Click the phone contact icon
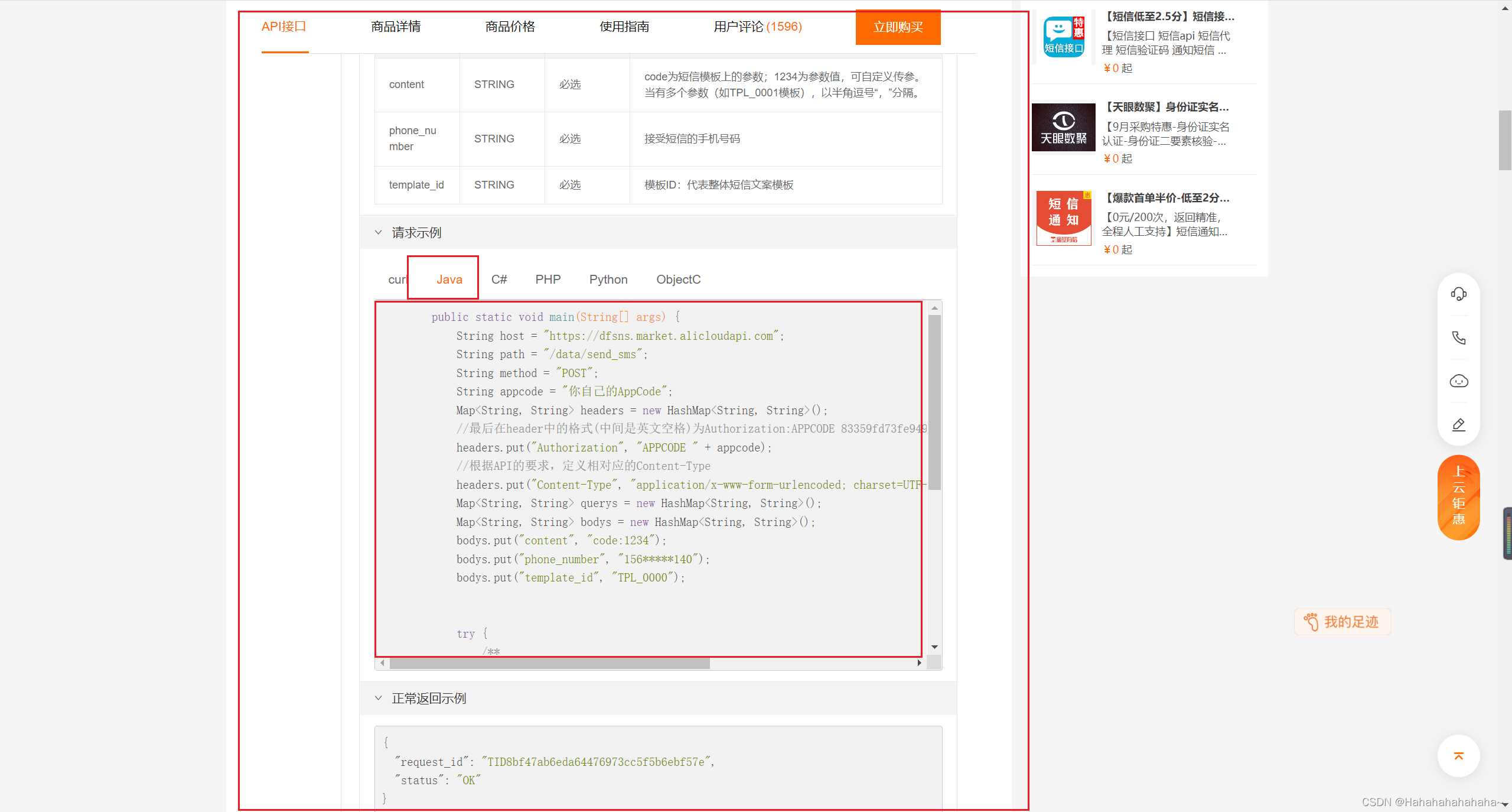Viewport: 1512px width, 812px height. pos(1458,337)
